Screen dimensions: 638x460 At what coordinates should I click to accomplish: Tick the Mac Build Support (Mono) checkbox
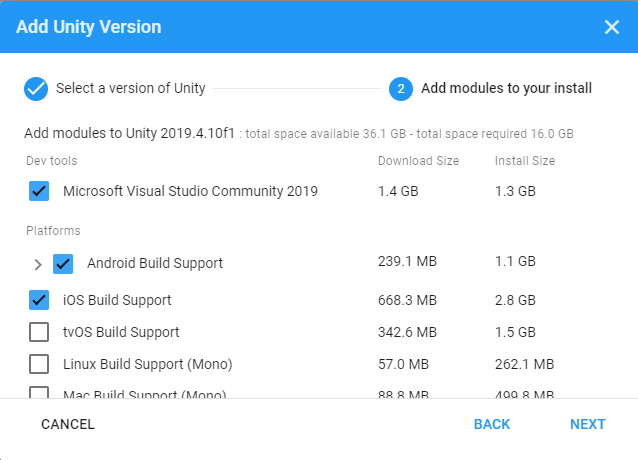tap(39, 394)
